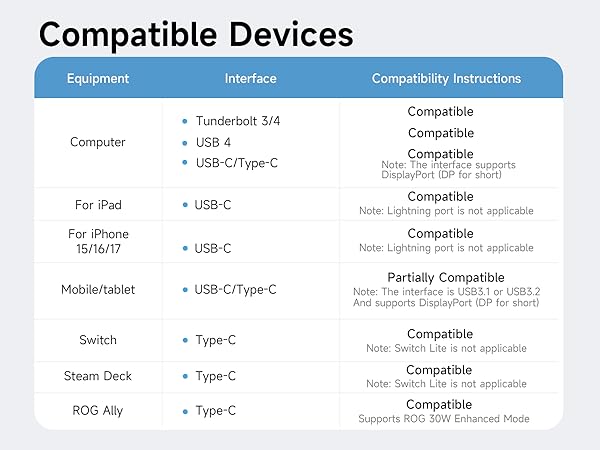The height and width of the screenshot is (450, 600).
Task: Click the bullet beside ROG Ally's Type-C
Action: 185,412
